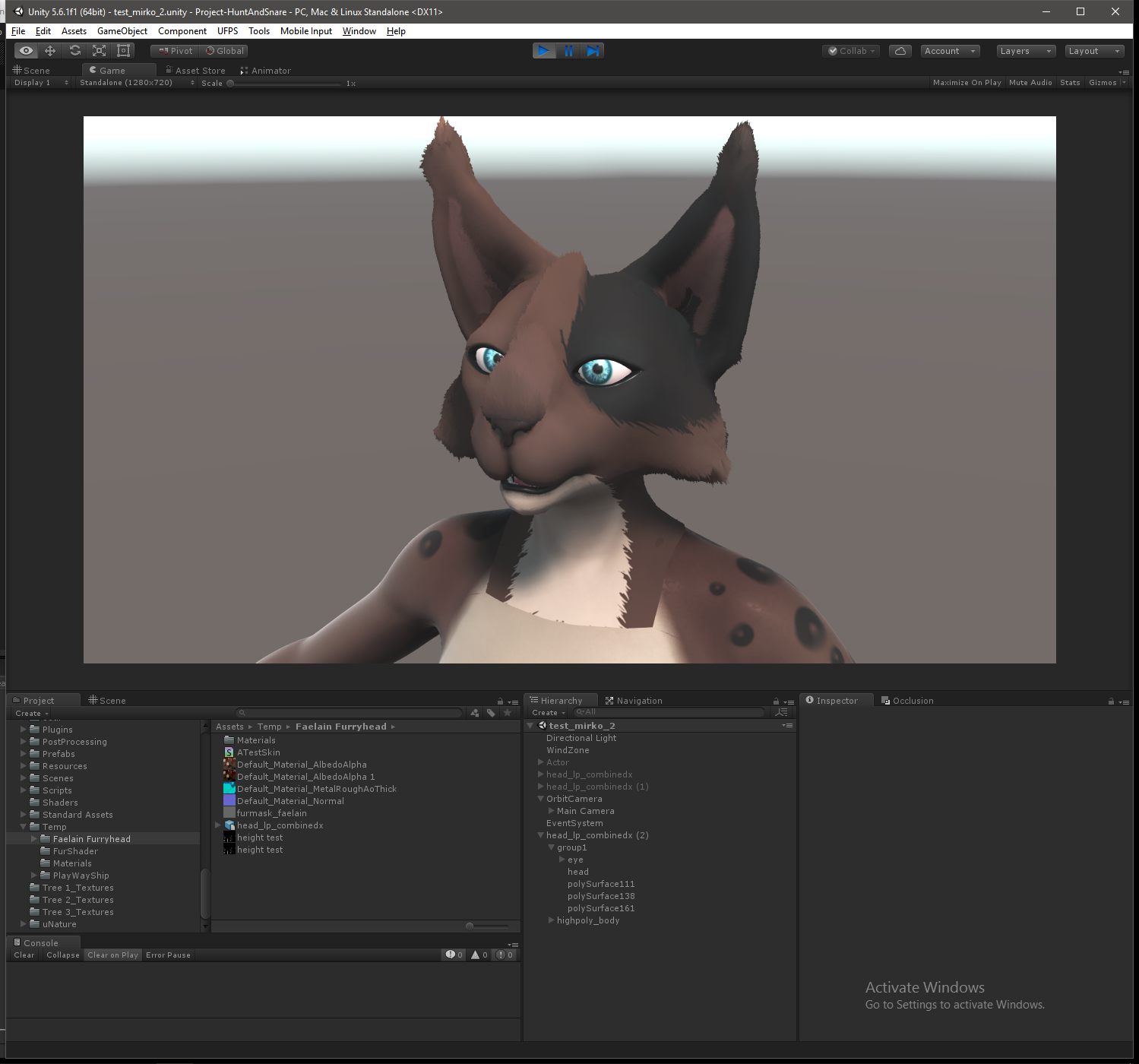The image size is (1139, 1064).
Task: Expand the highpoly_body hierarchy item
Action: 551,920
